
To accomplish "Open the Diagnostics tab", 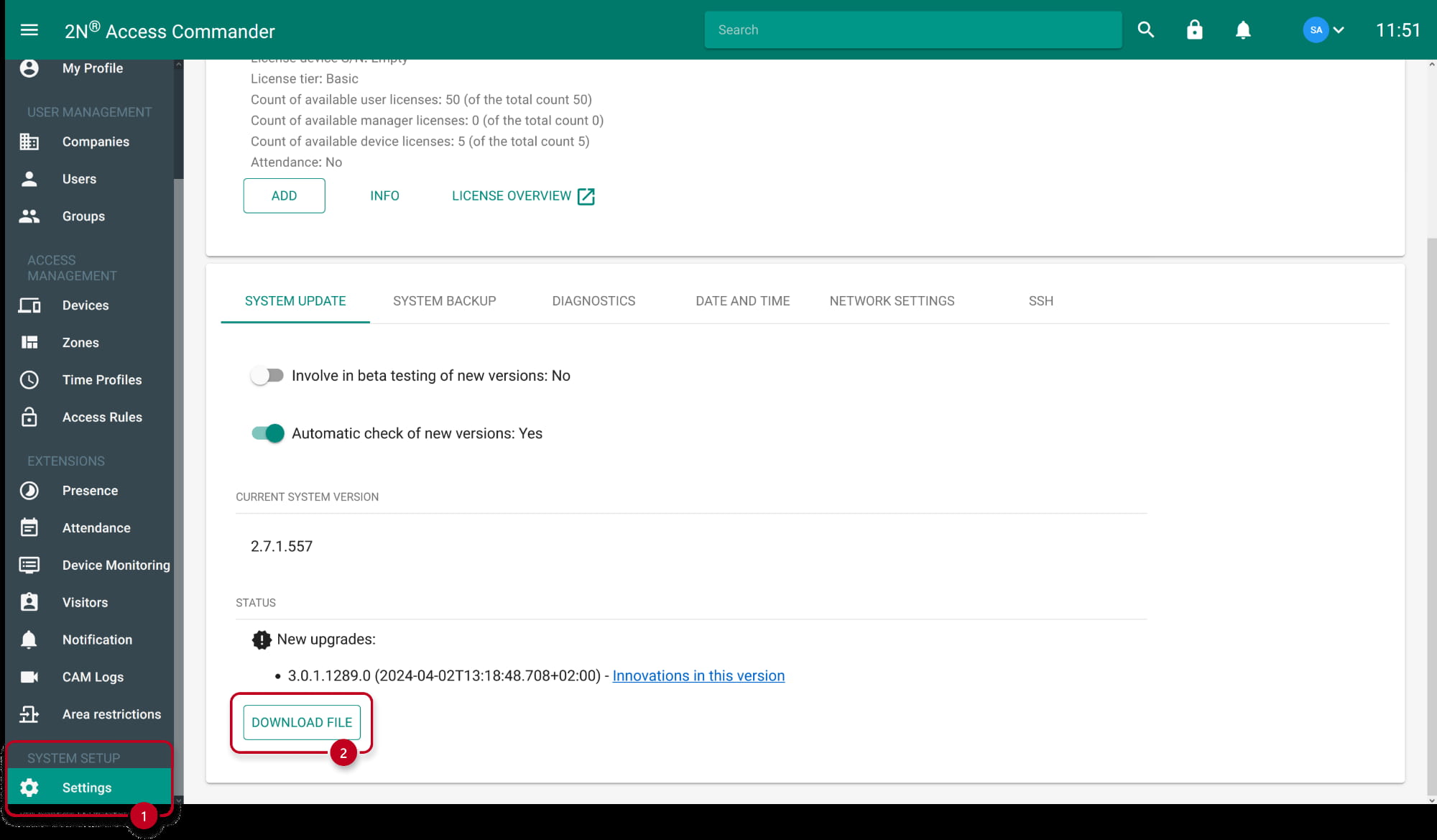I will pyautogui.click(x=593, y=301).
